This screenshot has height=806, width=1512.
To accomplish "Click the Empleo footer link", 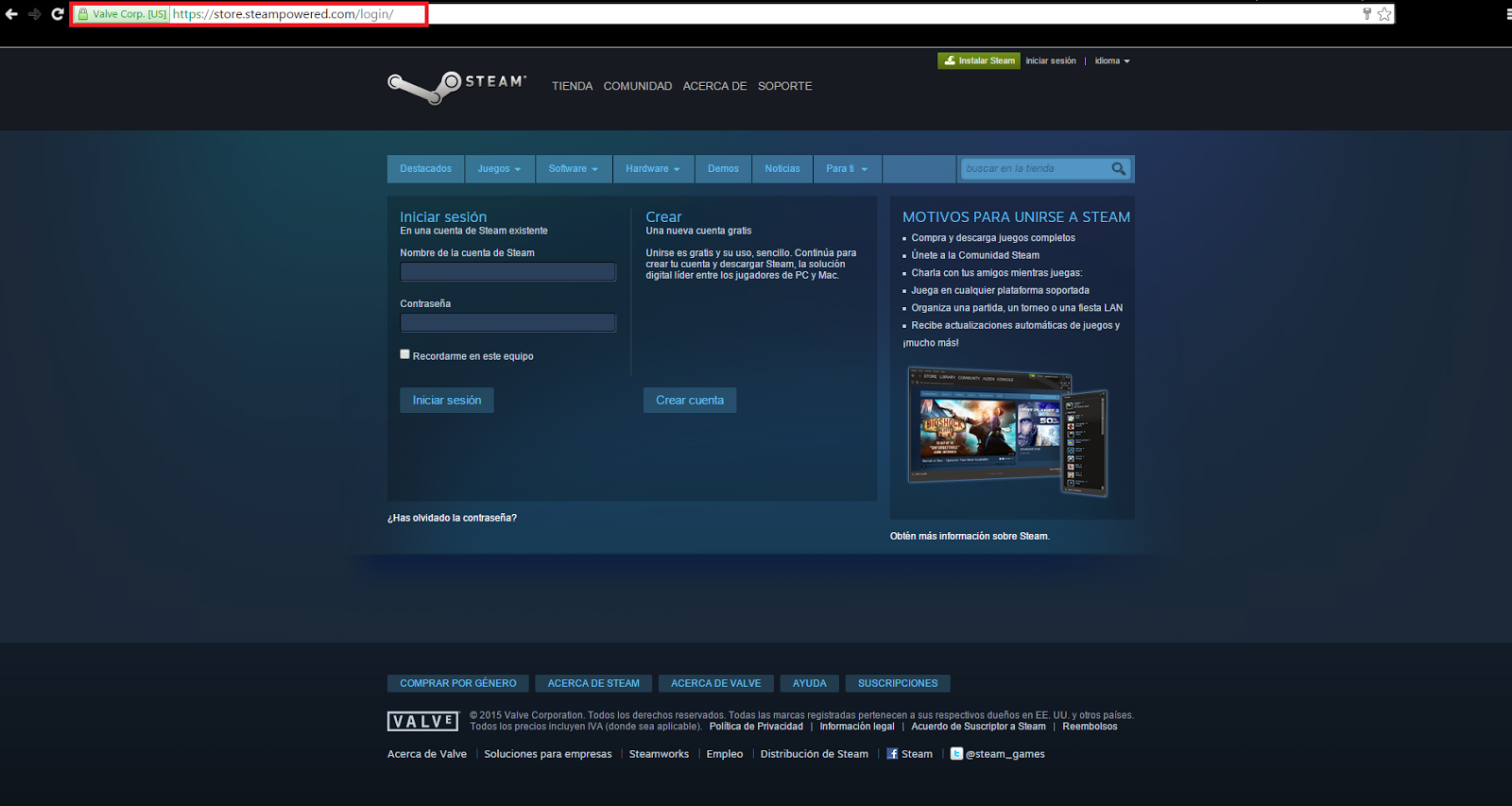I will click(725, 754).
